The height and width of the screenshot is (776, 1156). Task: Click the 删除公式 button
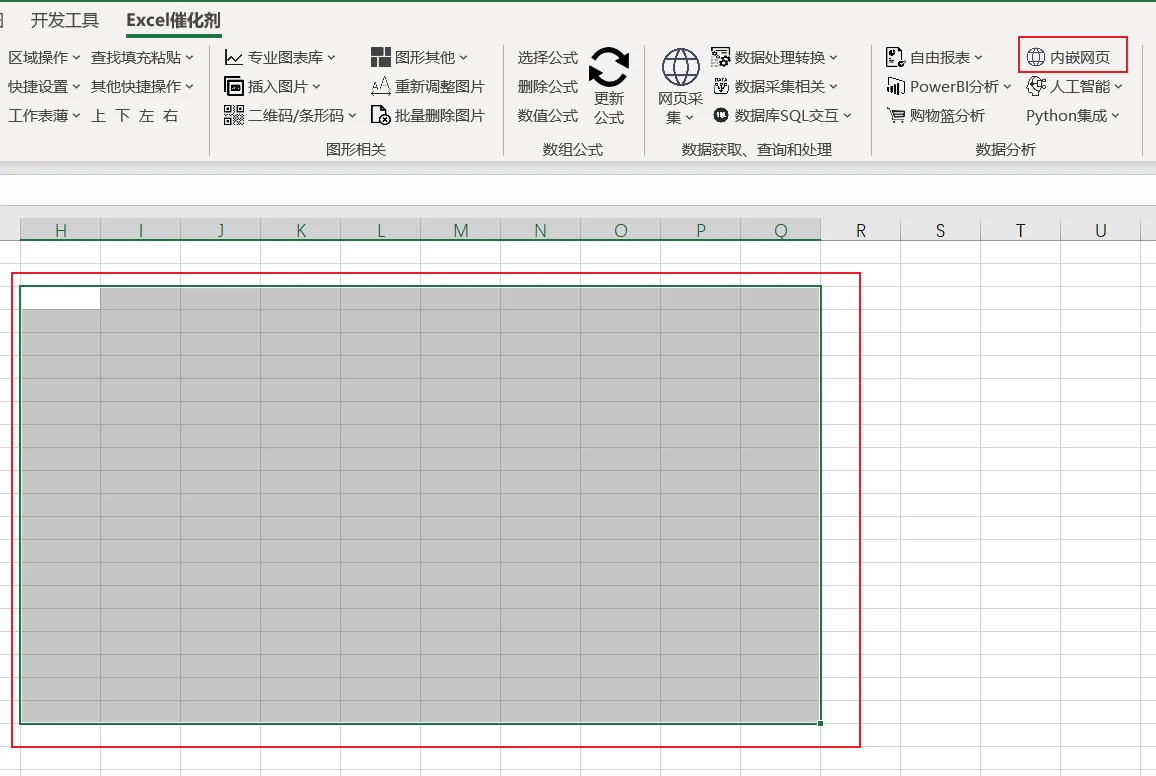point(548,86)
